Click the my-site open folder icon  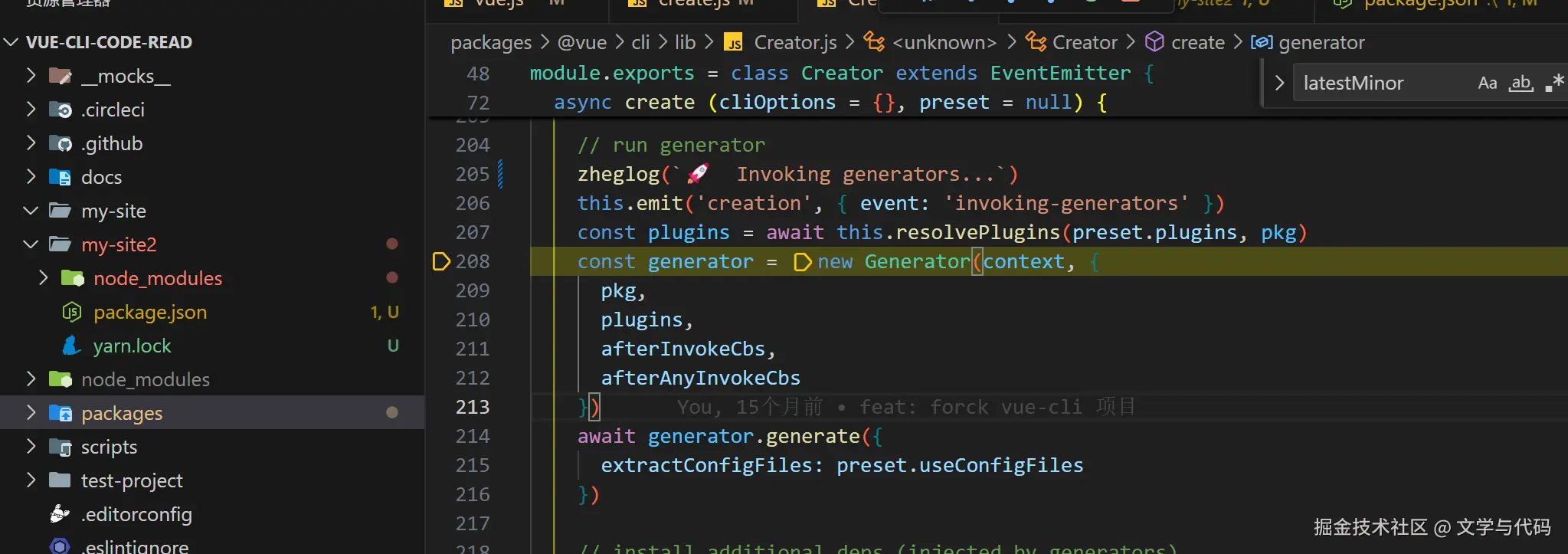pos(60,211)
